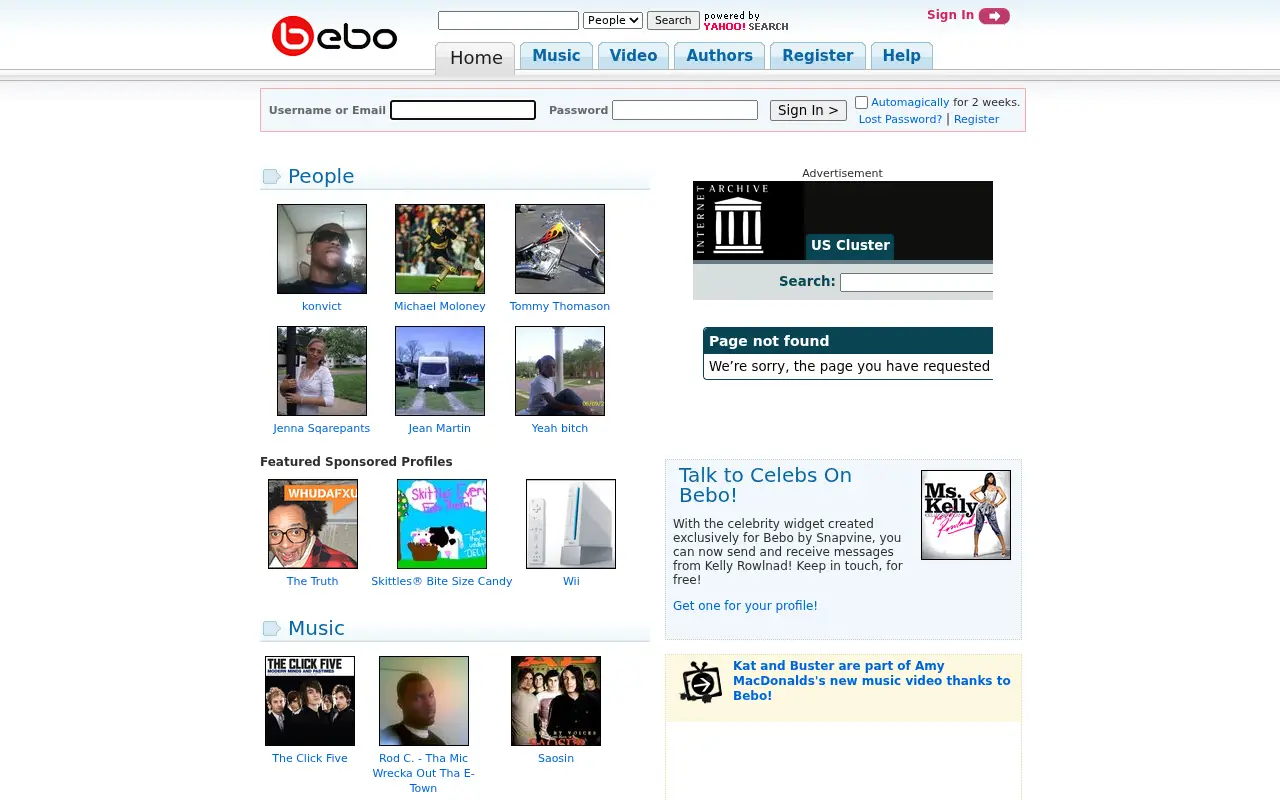
Task: Open Jenna Sqarepants profile photo
Action: [322, 371]
